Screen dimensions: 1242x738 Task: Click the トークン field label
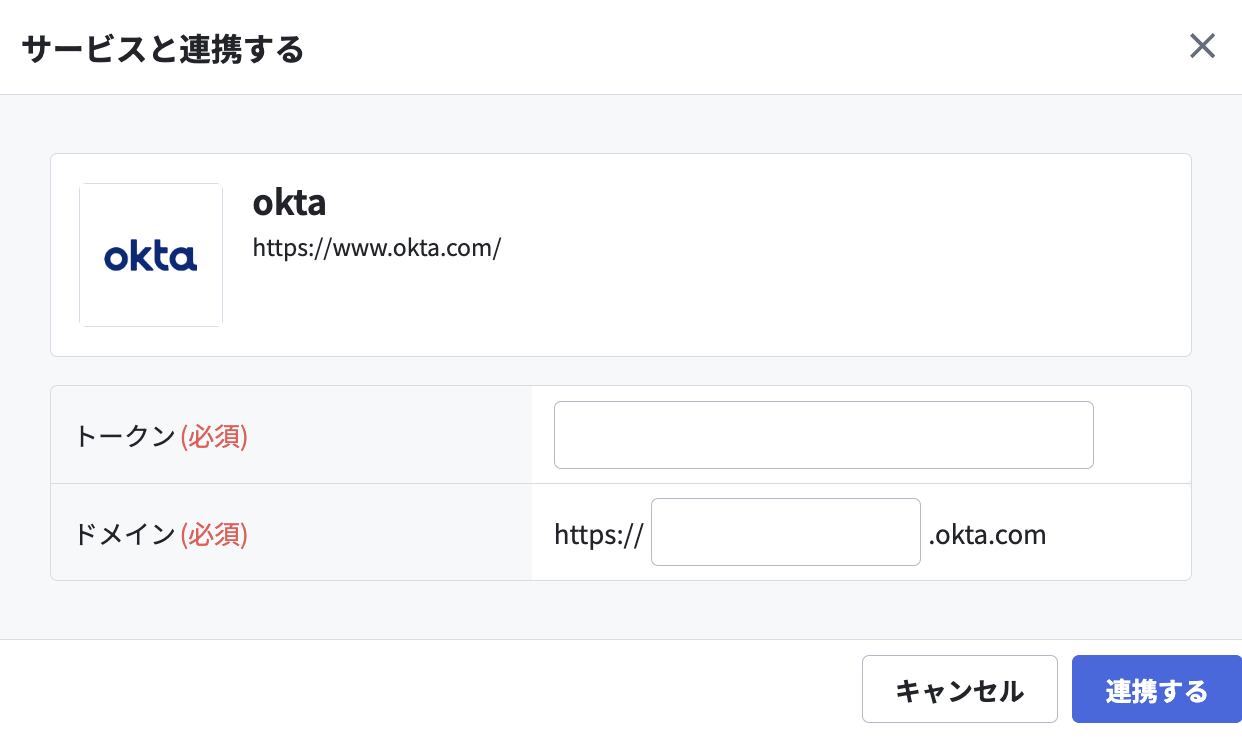coord(126,437)
